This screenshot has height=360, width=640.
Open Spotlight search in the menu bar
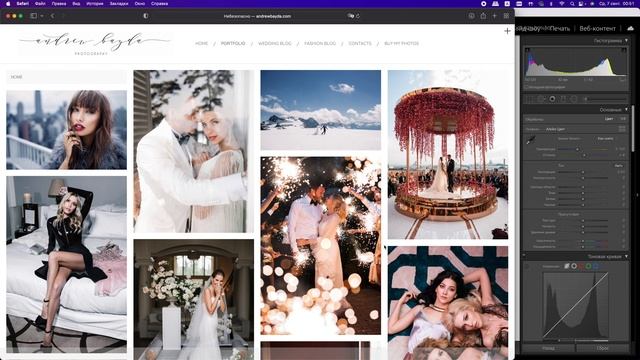click(x=572, y=4)
